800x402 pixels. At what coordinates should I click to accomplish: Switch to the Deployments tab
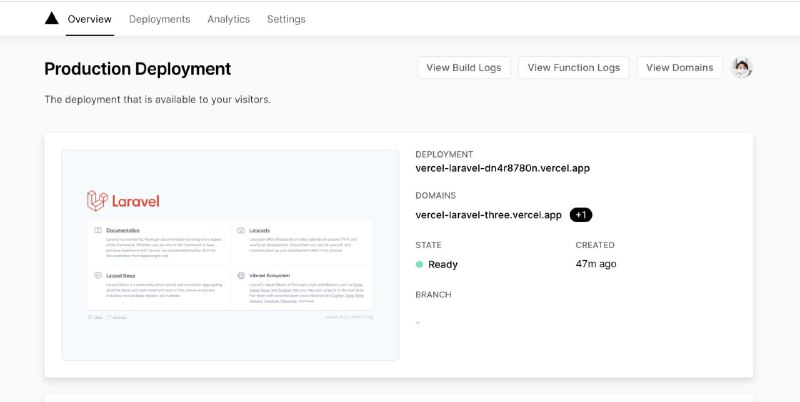(159, 19)
